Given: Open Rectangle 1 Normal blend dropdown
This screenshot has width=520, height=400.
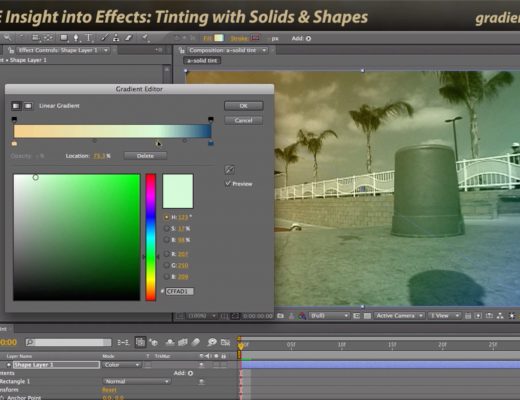Looking at the screenshot, I should coord(137,381).
